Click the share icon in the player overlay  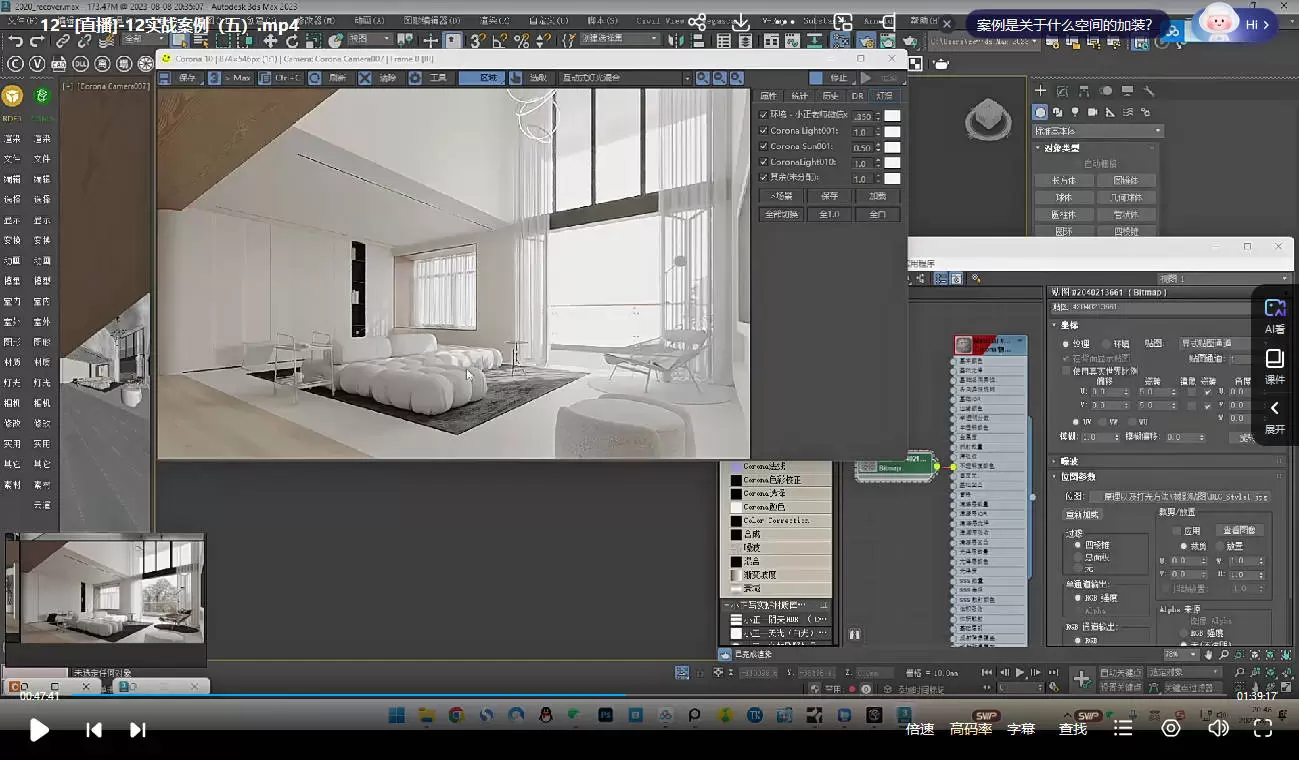pos(697,22)
